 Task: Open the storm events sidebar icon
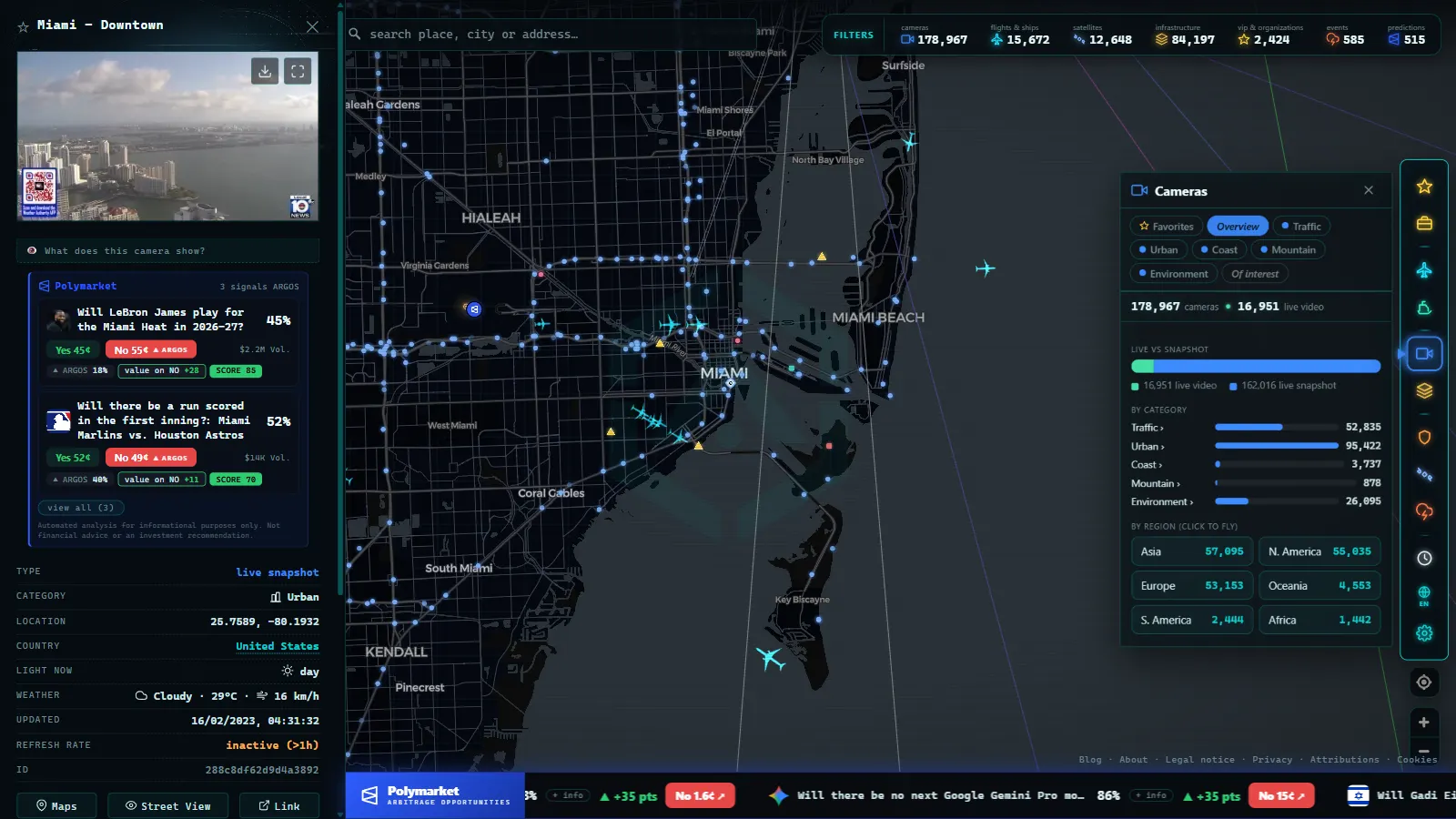coord(1424,511)
